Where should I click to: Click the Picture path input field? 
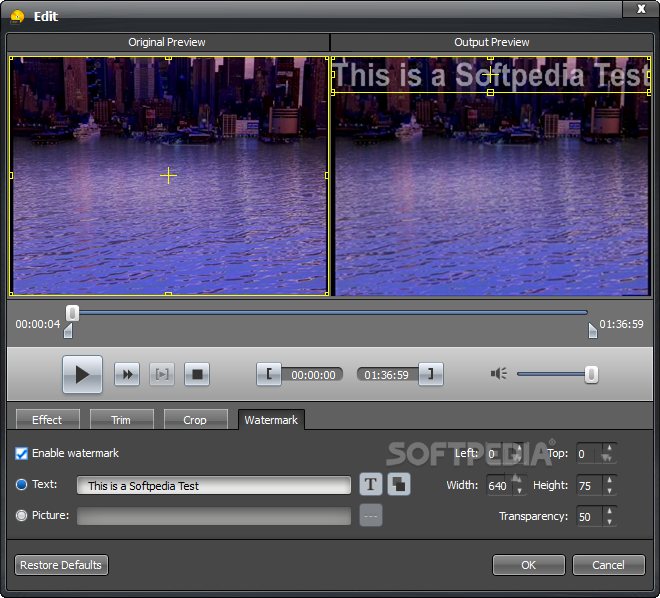point(214,516)
